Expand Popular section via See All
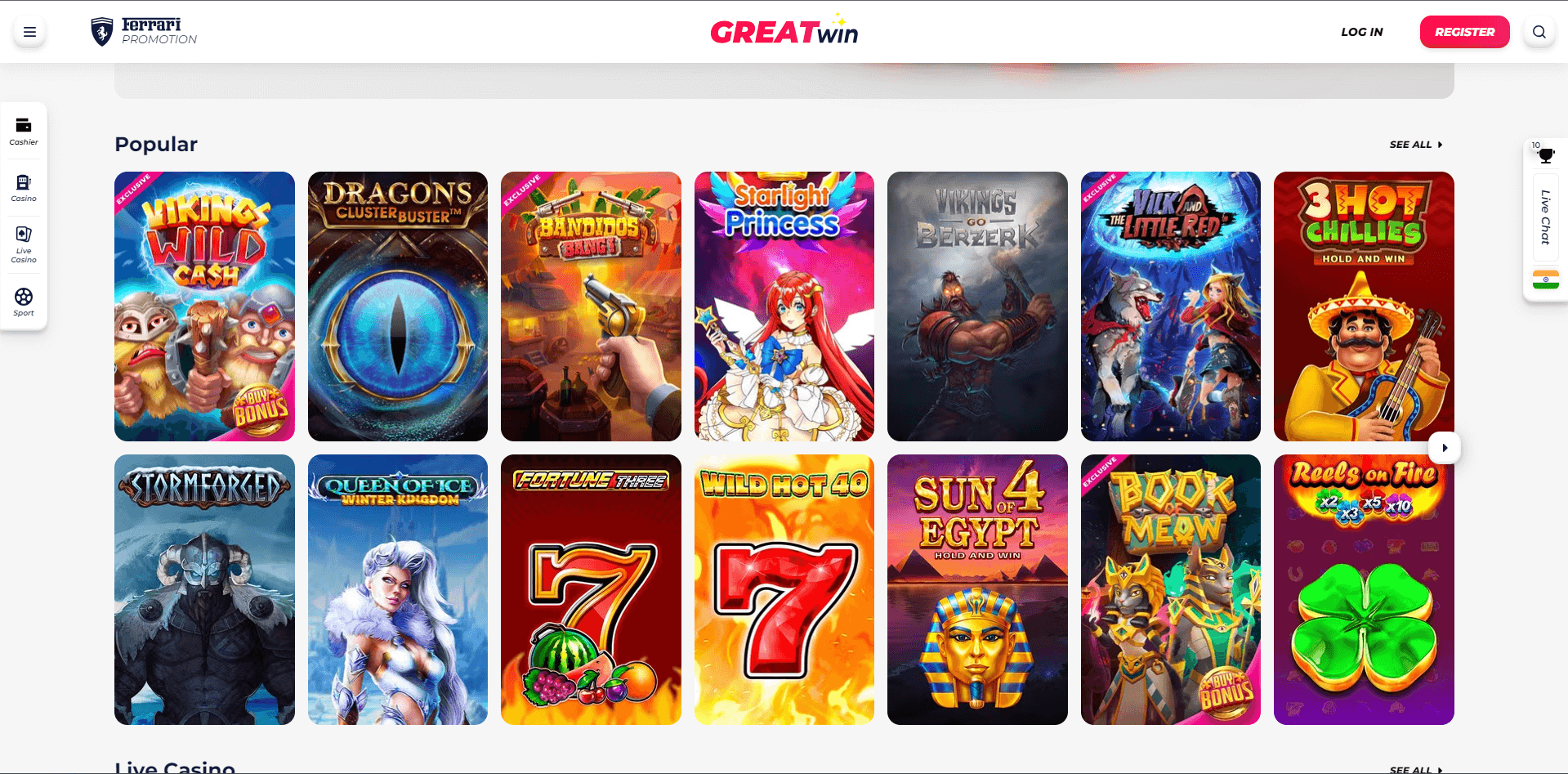 point(1416,145)
